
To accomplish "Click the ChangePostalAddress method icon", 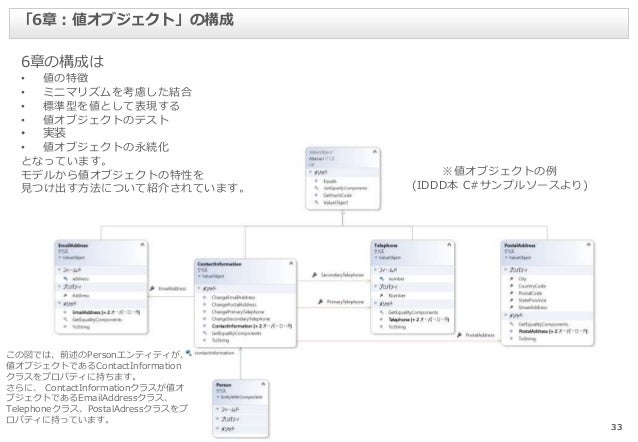I will (205, 304).
